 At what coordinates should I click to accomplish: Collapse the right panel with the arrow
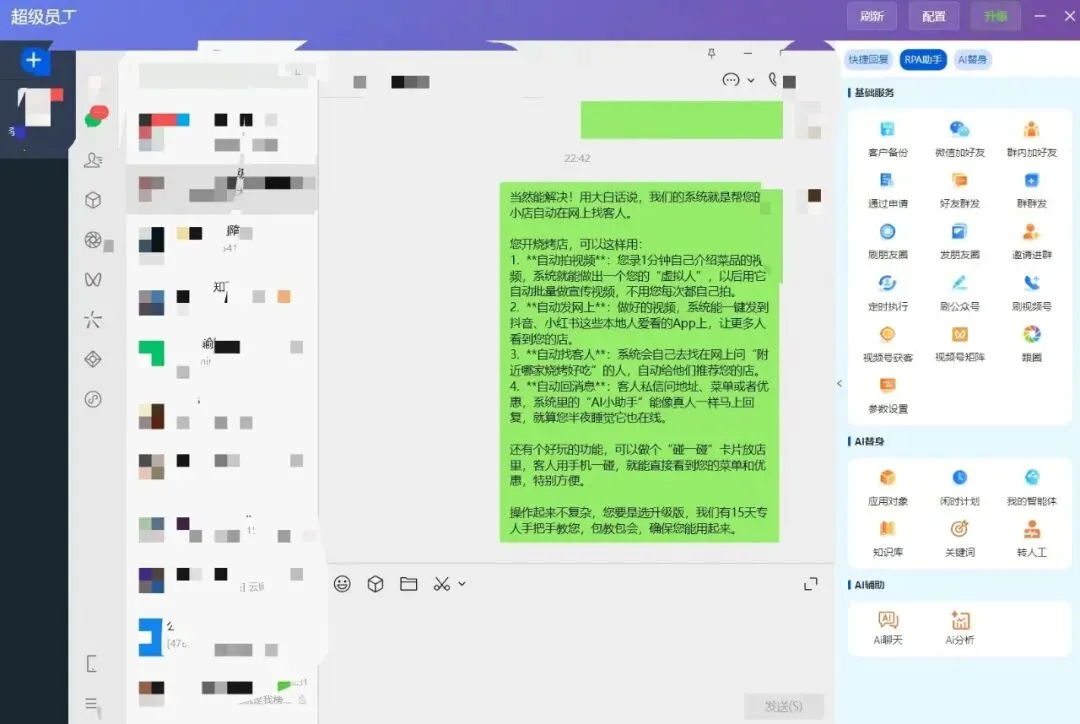click(x=838, y=383)
